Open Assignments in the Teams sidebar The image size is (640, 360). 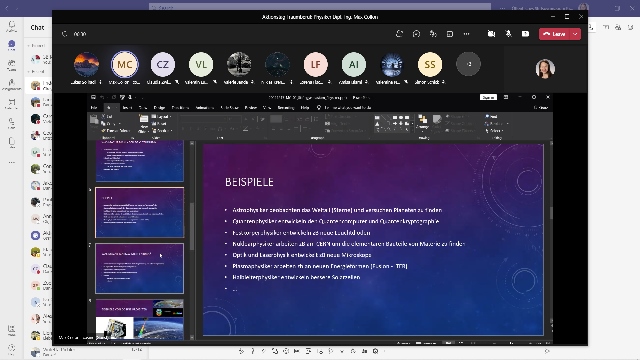pyautogui.click(x=11, y=84)
